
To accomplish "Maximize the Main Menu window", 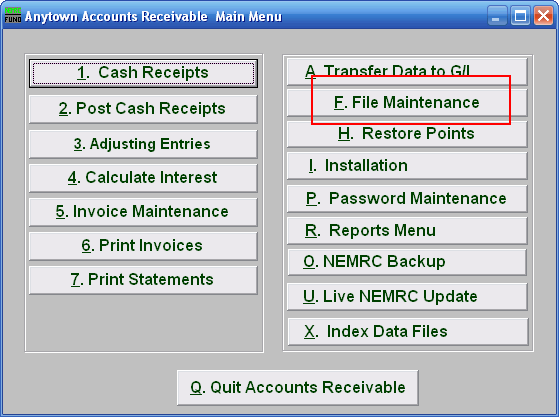I will pos(520,16).
